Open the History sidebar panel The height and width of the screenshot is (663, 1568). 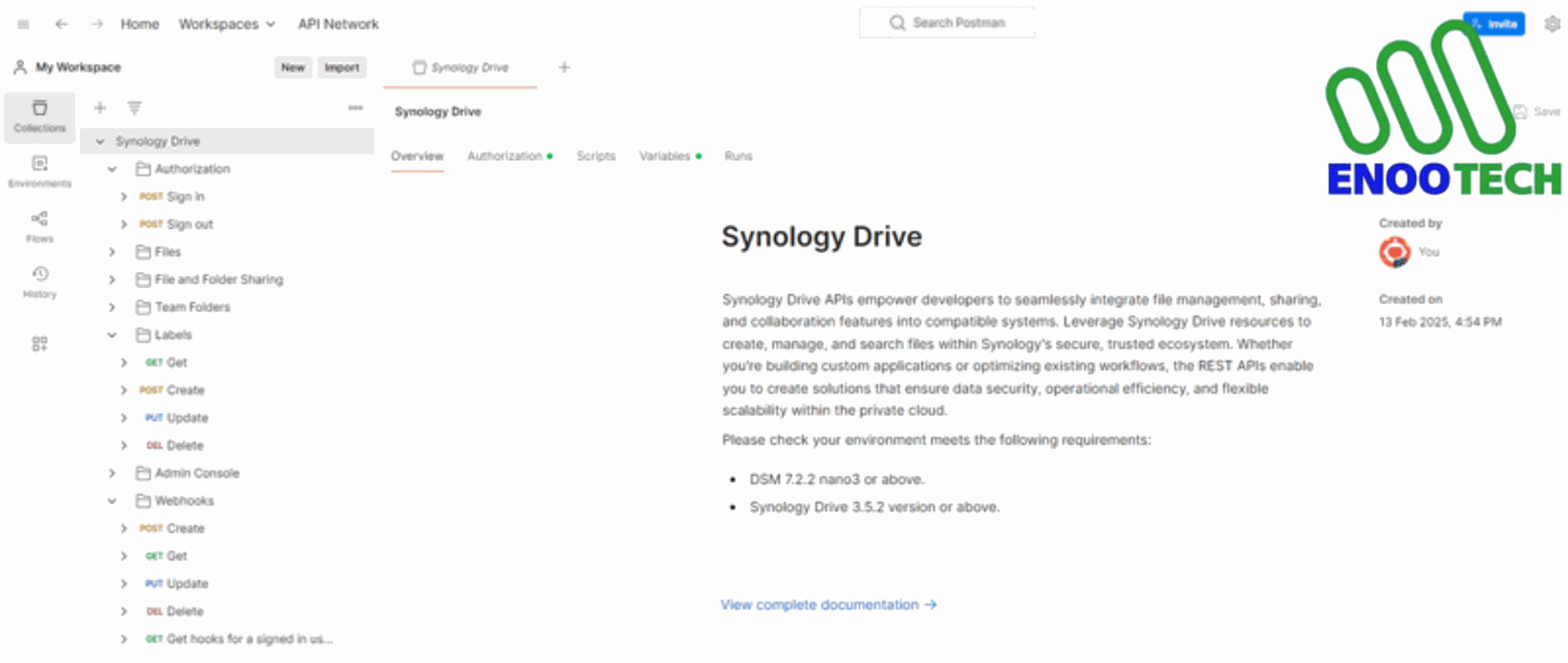click(39, 283)
